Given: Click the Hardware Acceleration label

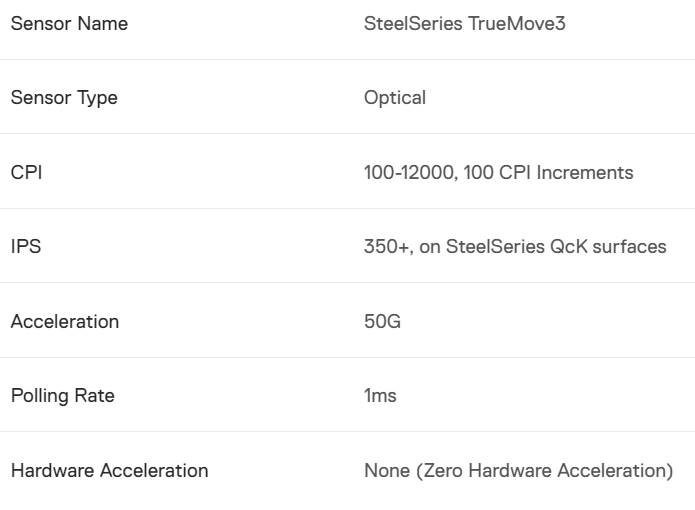Looking at the screenshot, I should pos(109,470).
